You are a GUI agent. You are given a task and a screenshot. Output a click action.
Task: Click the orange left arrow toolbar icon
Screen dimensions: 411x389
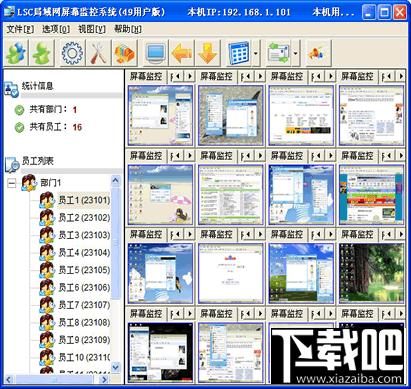pos(182,53)
